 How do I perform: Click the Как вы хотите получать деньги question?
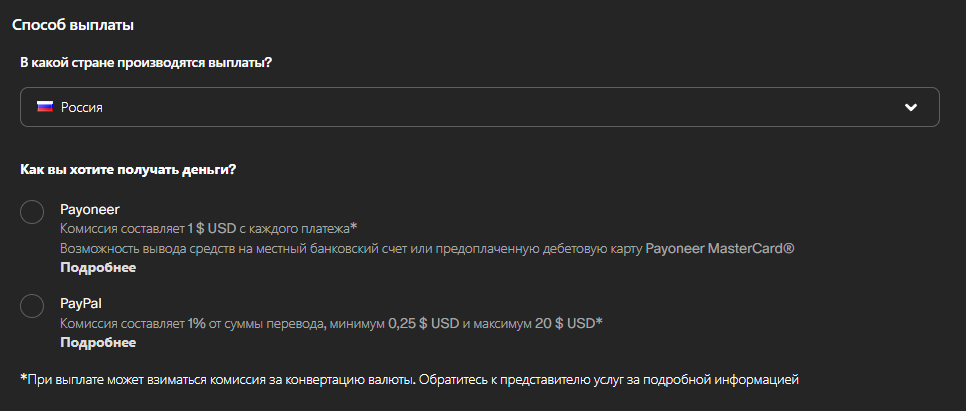tap(128, 169)
